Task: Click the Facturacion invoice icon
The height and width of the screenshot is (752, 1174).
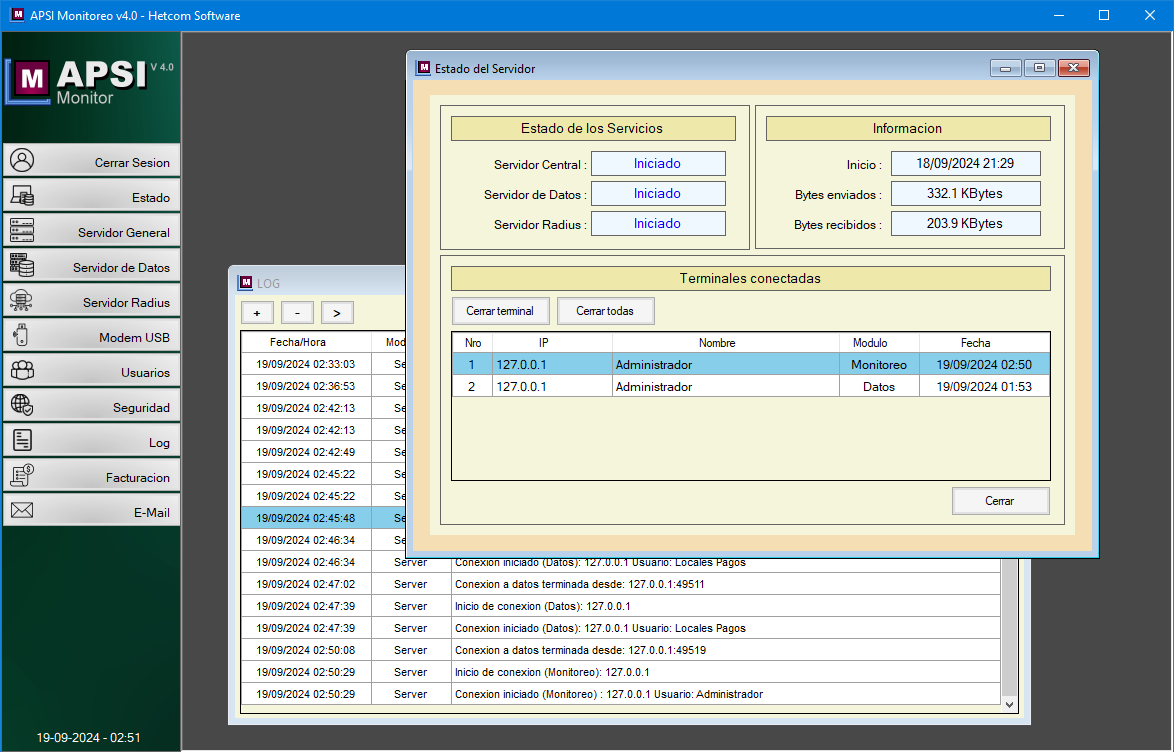Action: 22,476
